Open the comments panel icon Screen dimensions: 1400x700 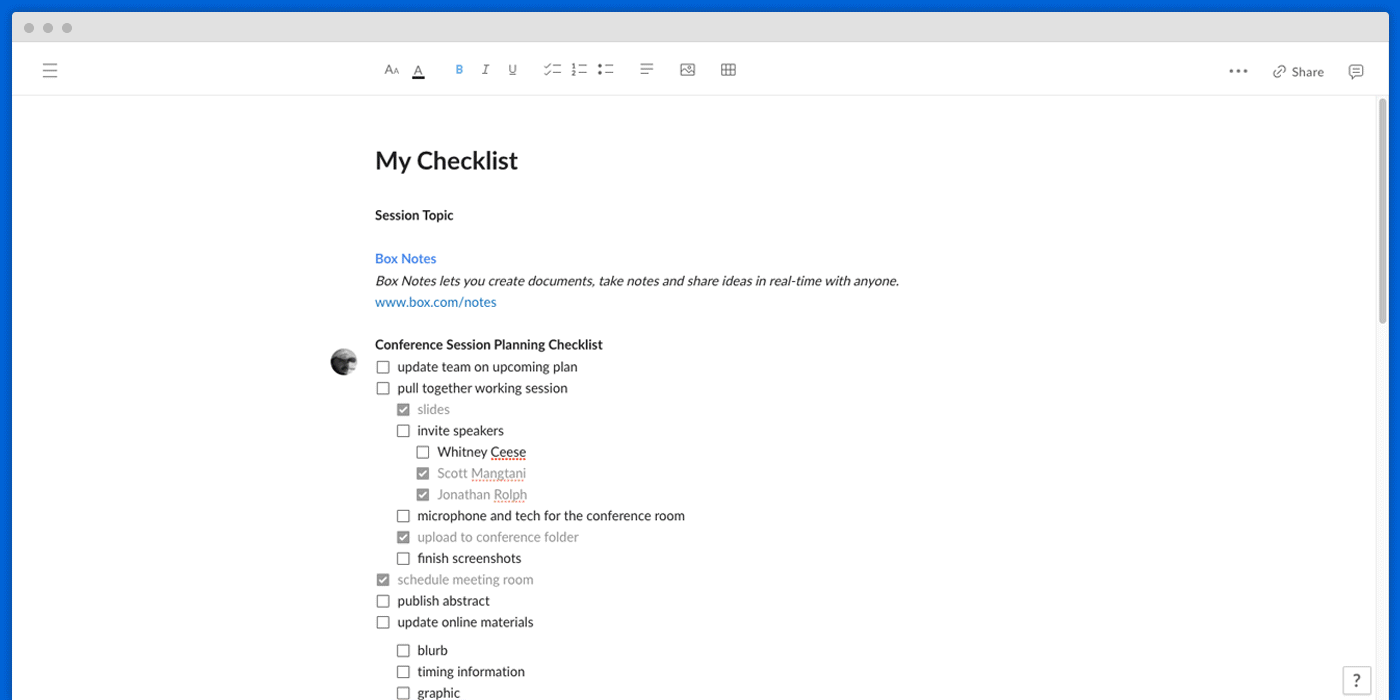pos(1356,71)
